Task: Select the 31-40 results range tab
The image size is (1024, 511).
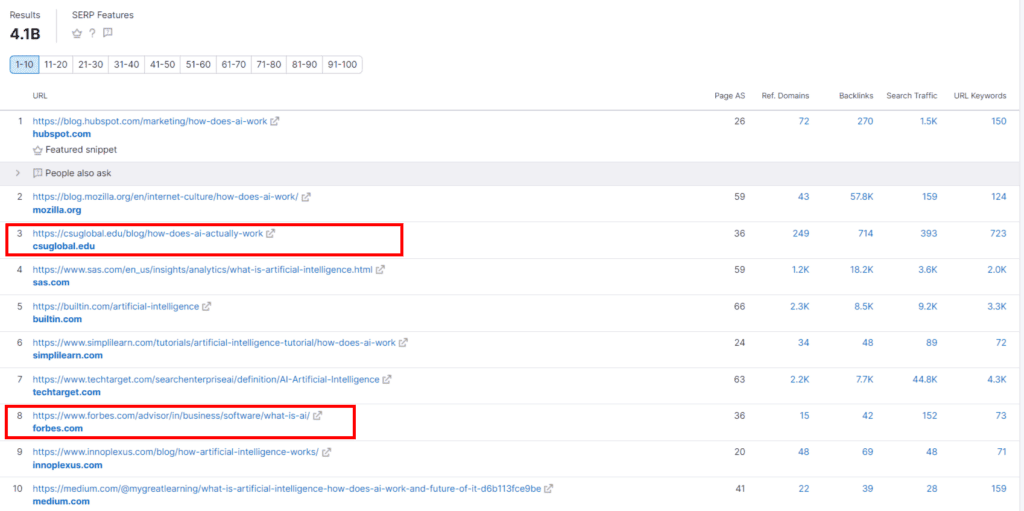Action: [127, 65]
